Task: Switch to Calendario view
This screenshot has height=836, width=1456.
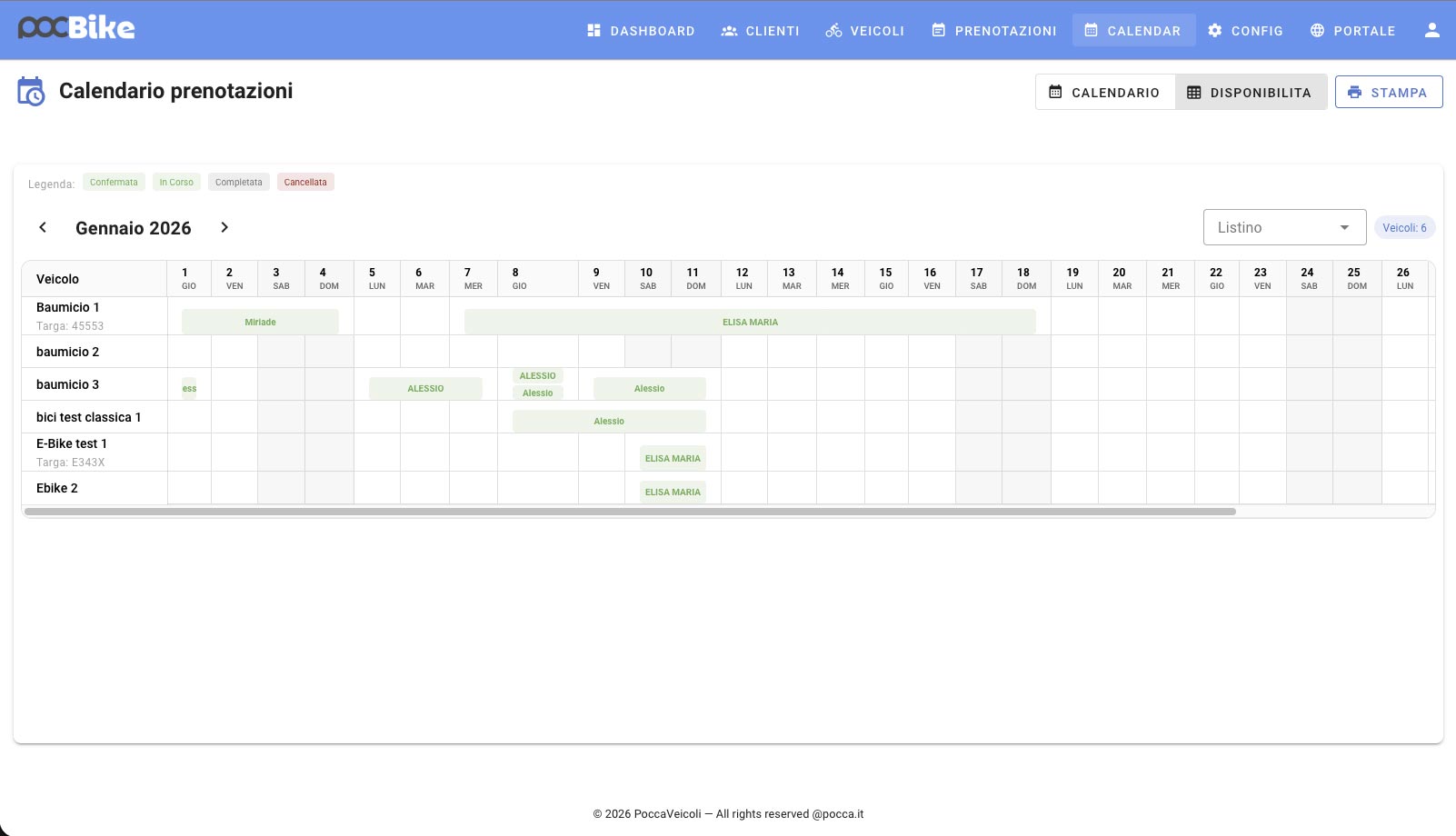Action: [x=1105, y=92]
